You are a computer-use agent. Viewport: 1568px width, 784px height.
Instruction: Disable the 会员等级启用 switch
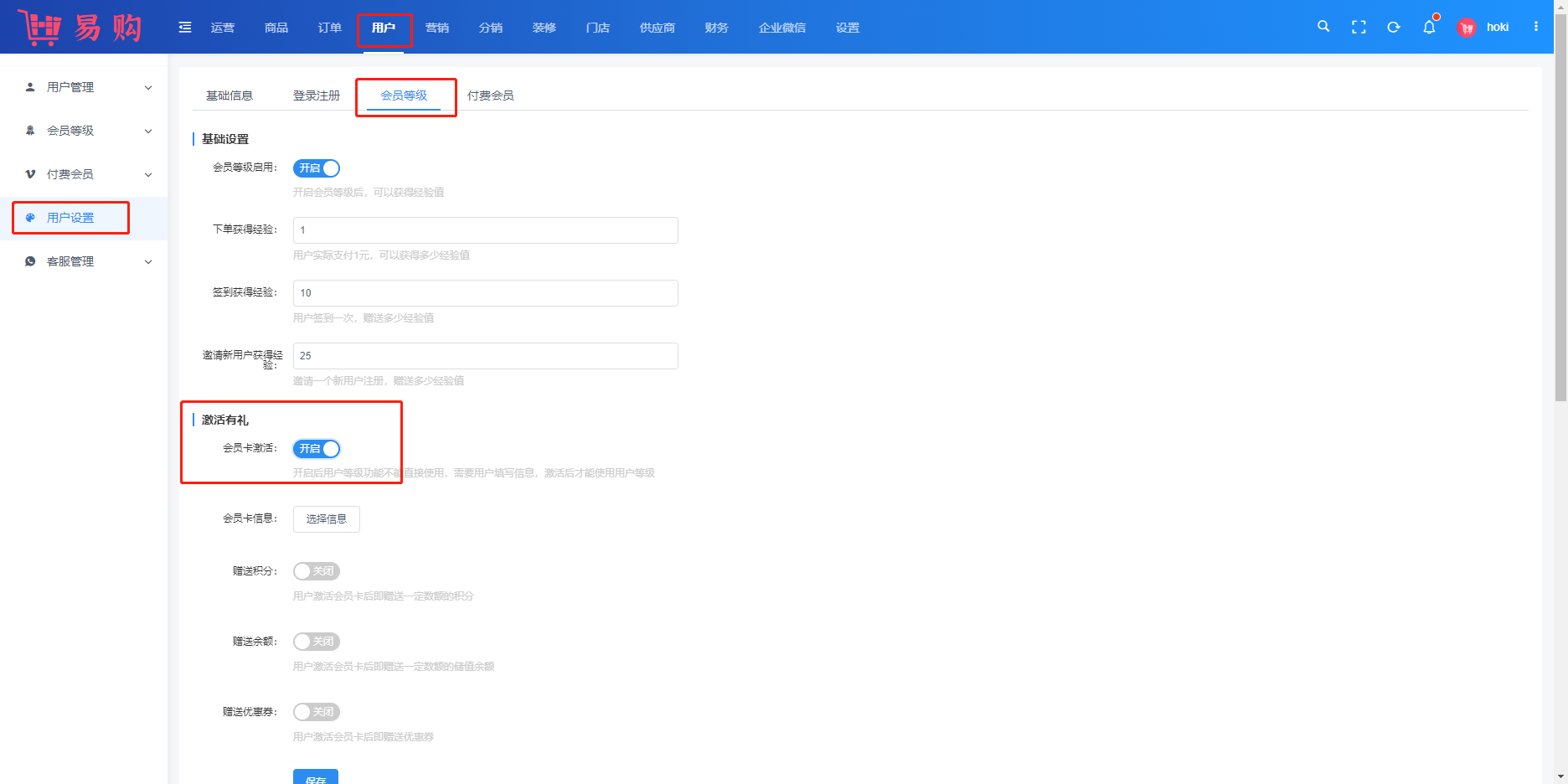tap(317, 168)
